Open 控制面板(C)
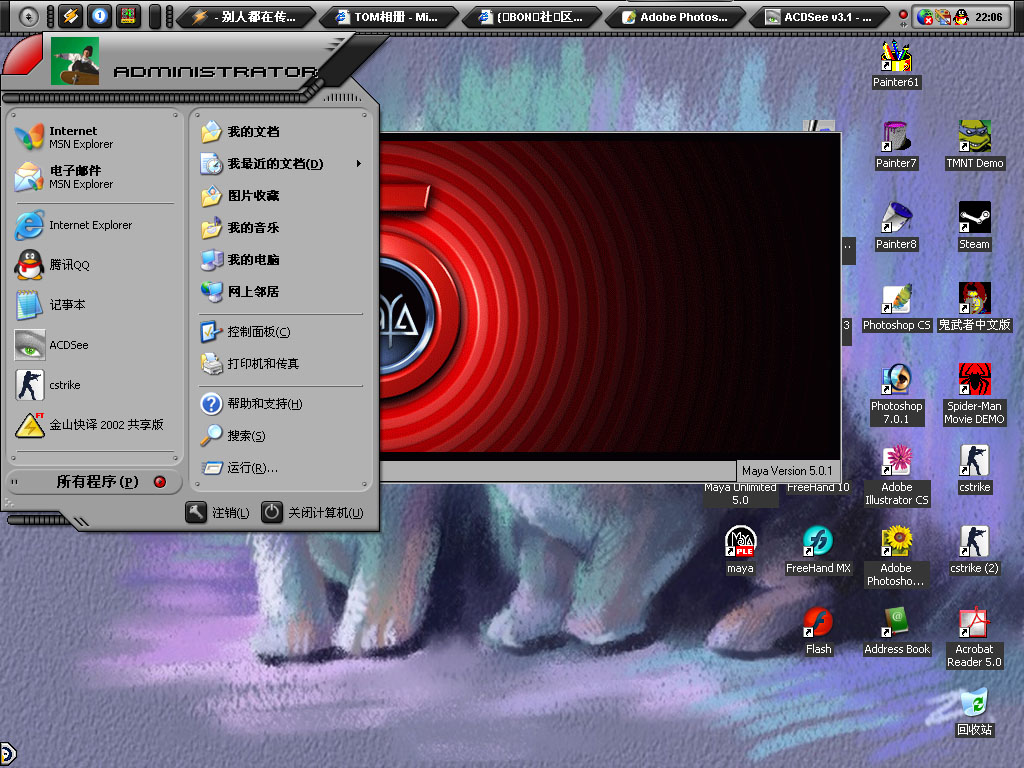Screen dimensions: 1024x768 click(281, 332)
